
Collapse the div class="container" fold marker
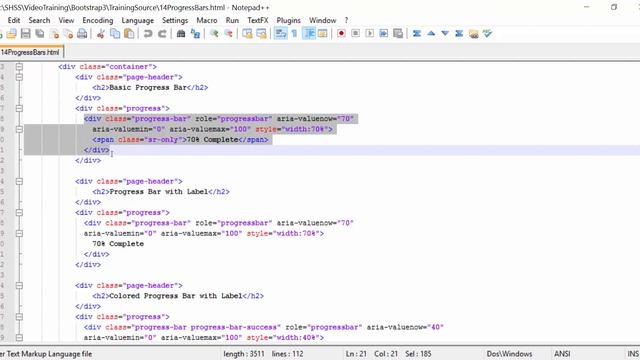(19, 67)
